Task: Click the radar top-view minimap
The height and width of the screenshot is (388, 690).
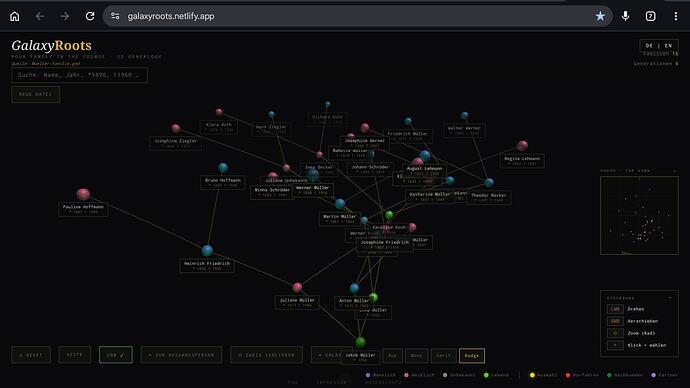Action: (x=639, y=216)
